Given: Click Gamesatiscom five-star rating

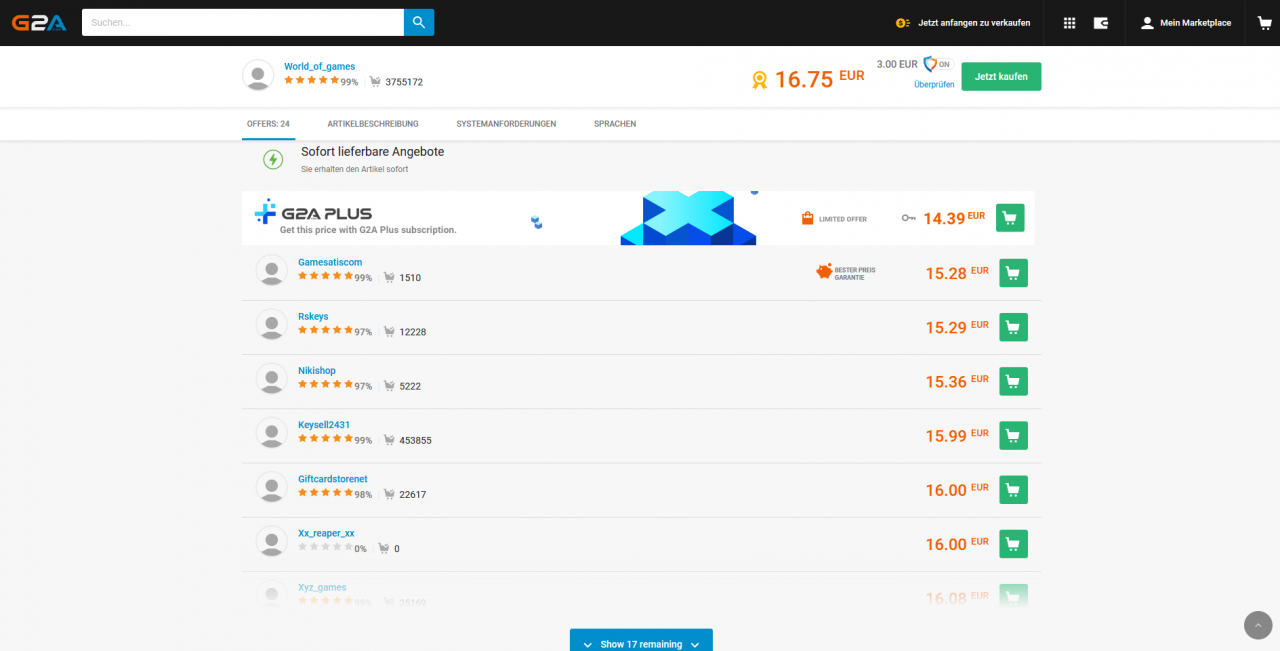Looking at the screenshot, I should click(x=326, y=276).
